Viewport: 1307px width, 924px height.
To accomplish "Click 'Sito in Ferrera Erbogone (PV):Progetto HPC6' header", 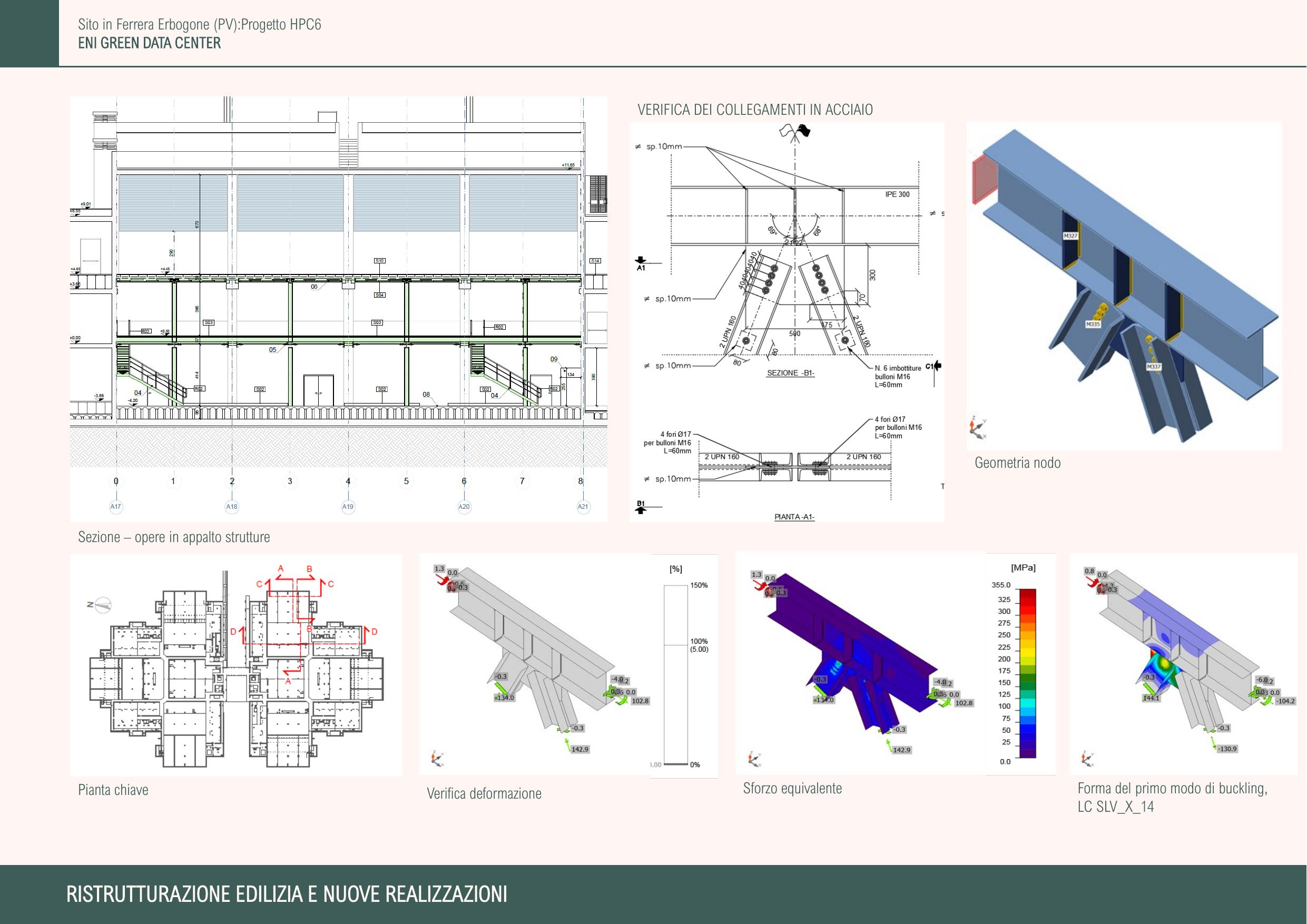I will [199, 24].
